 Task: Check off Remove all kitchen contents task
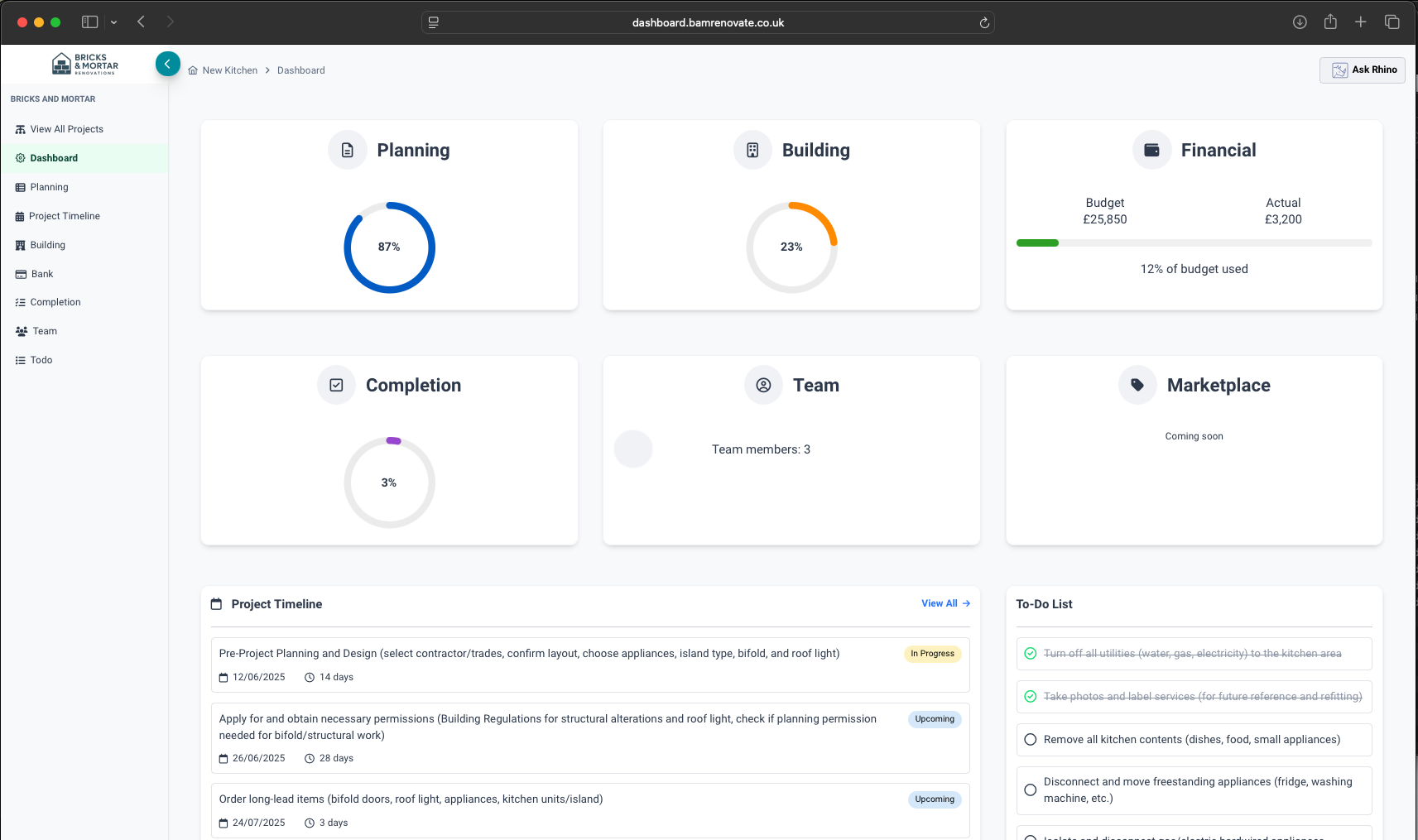(1031, 740)
